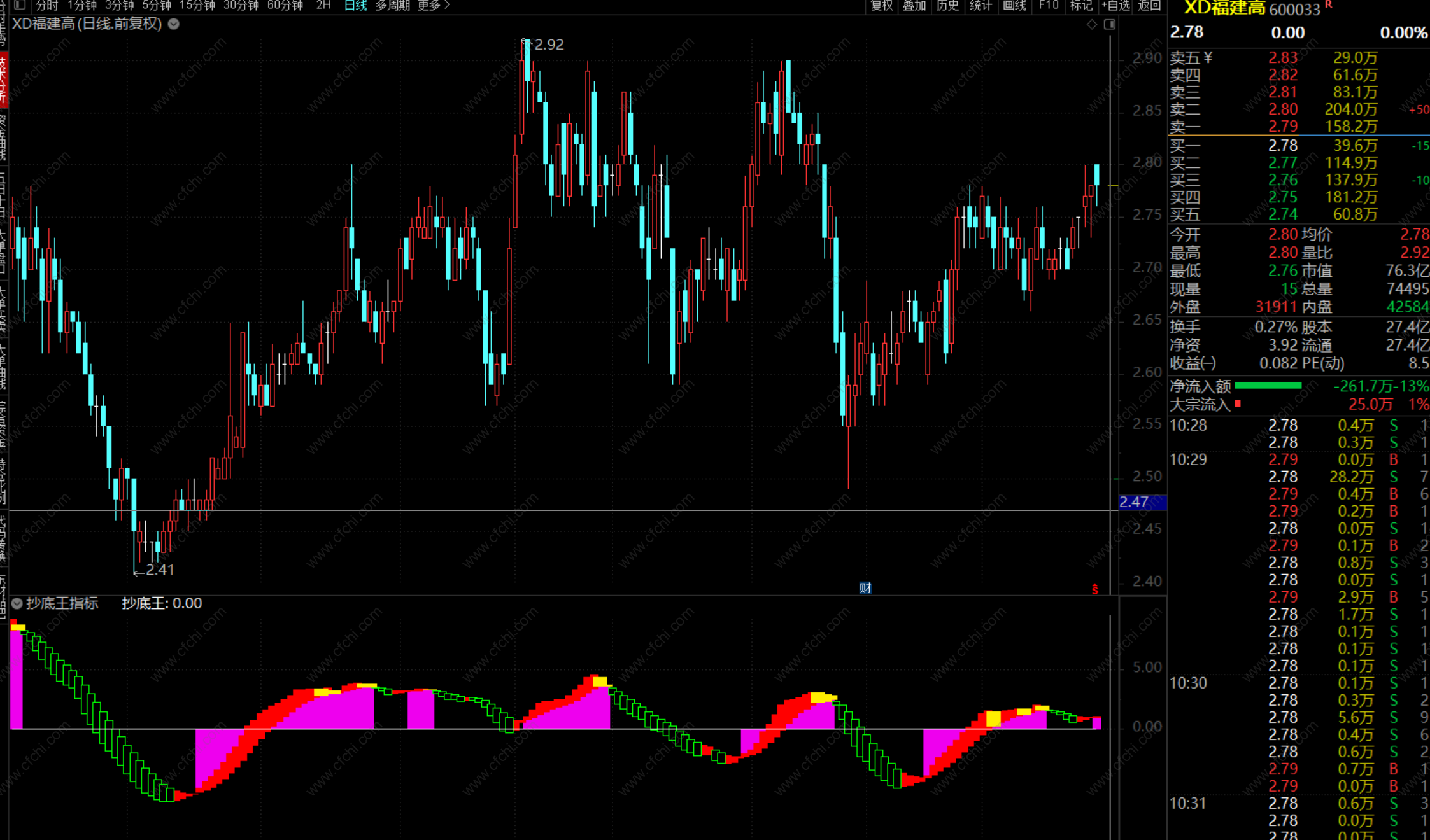Toggle the 复权 adjustment option

pos(882,6)
